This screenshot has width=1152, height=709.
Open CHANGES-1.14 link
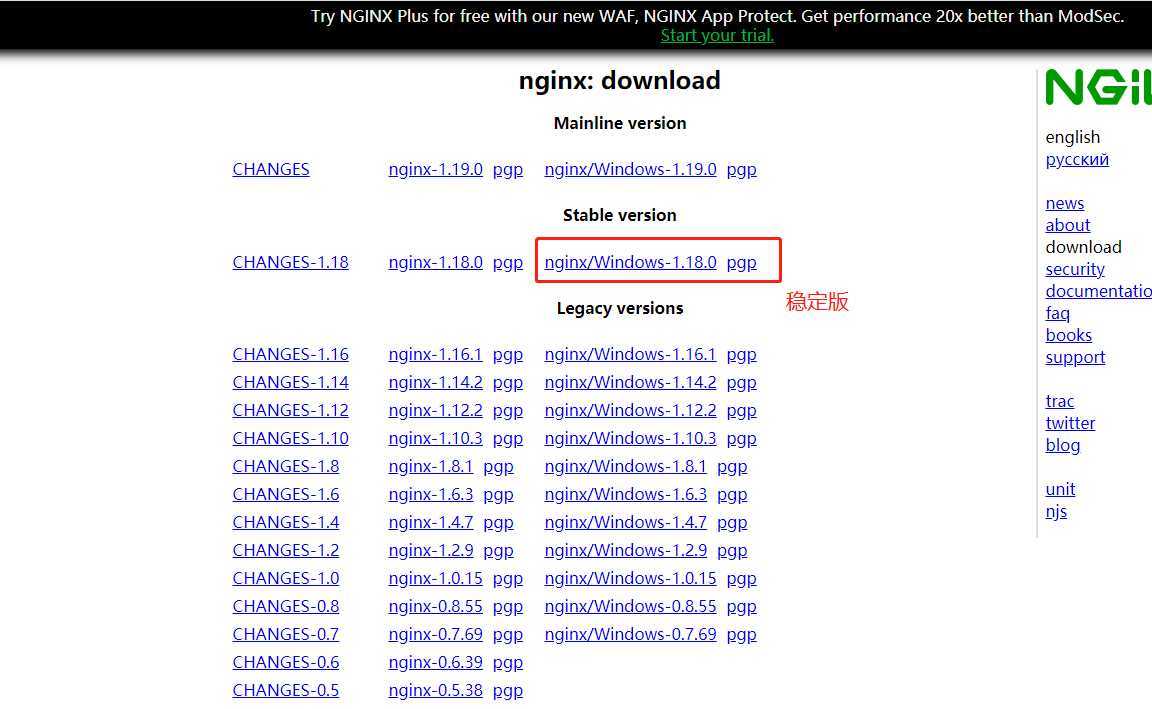click(x=291, y=382)
